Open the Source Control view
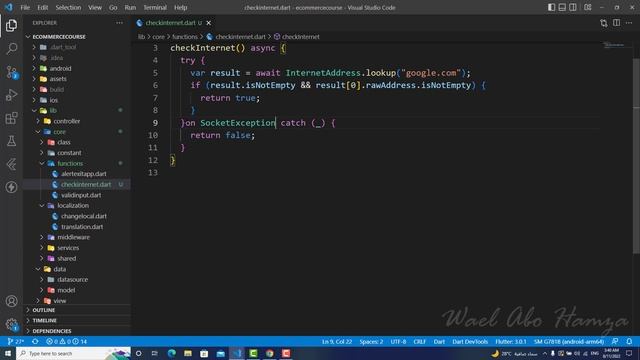640x360 pixels. (11, 72)
